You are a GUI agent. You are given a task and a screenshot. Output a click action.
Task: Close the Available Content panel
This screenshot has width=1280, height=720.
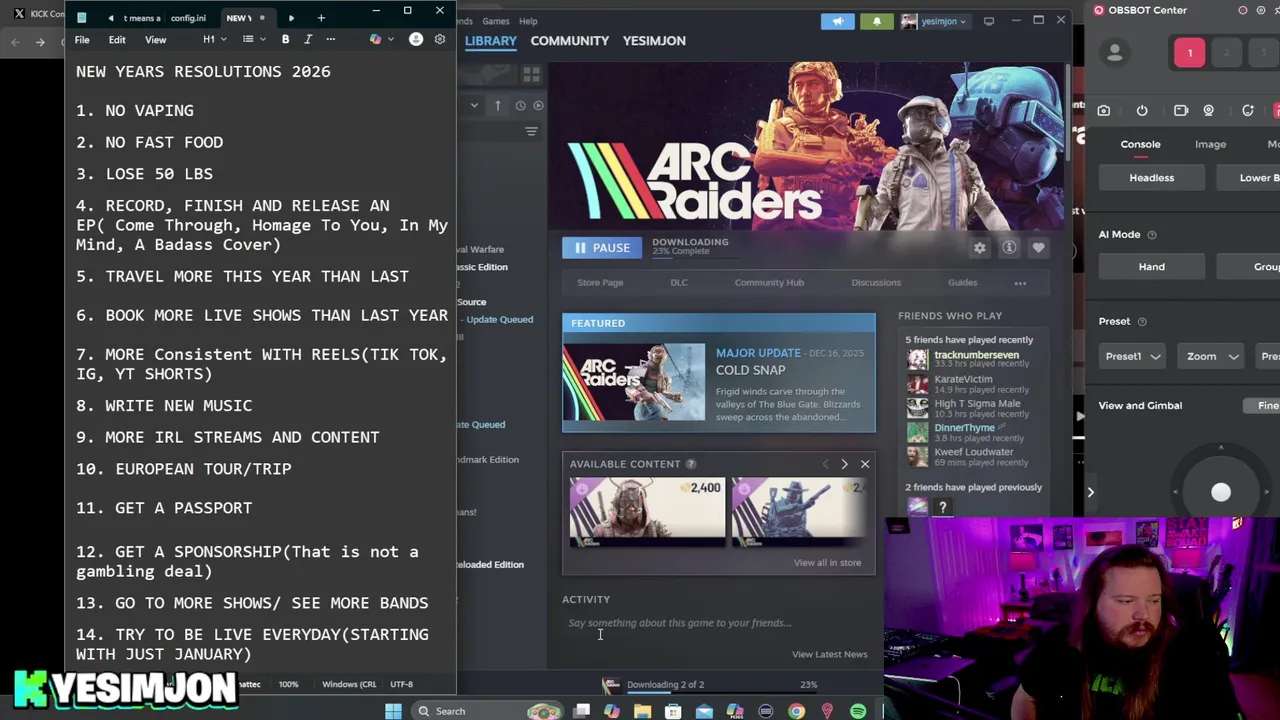(x=865, y=464)
